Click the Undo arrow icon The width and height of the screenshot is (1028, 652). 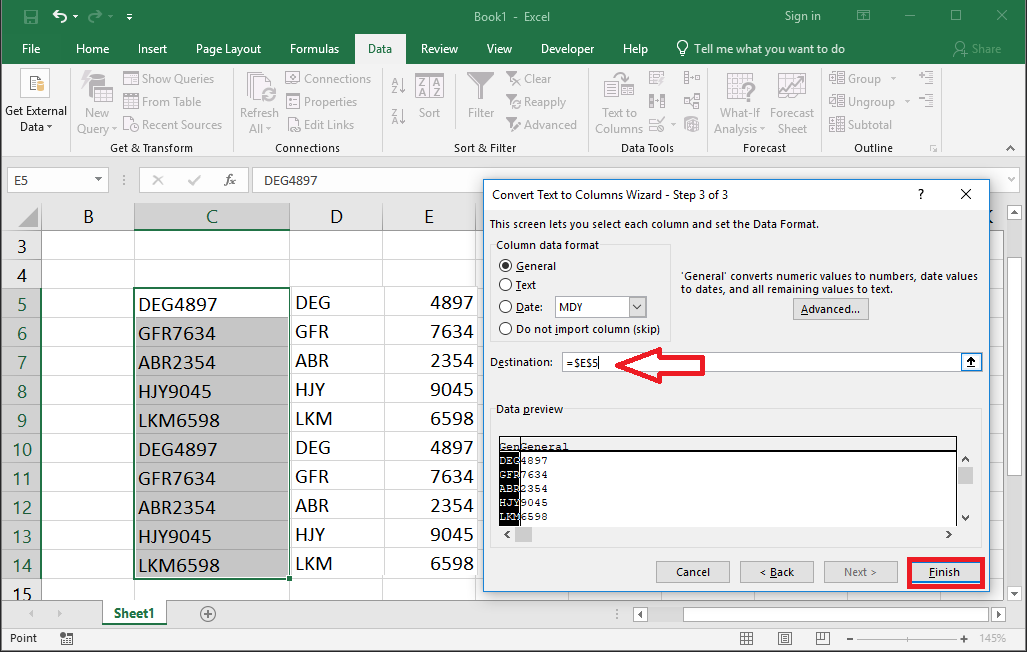[61, 17]
